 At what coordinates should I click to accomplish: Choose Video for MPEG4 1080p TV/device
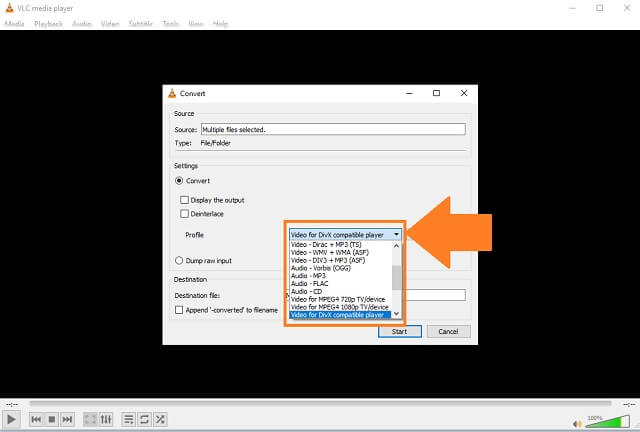(340, 307)
